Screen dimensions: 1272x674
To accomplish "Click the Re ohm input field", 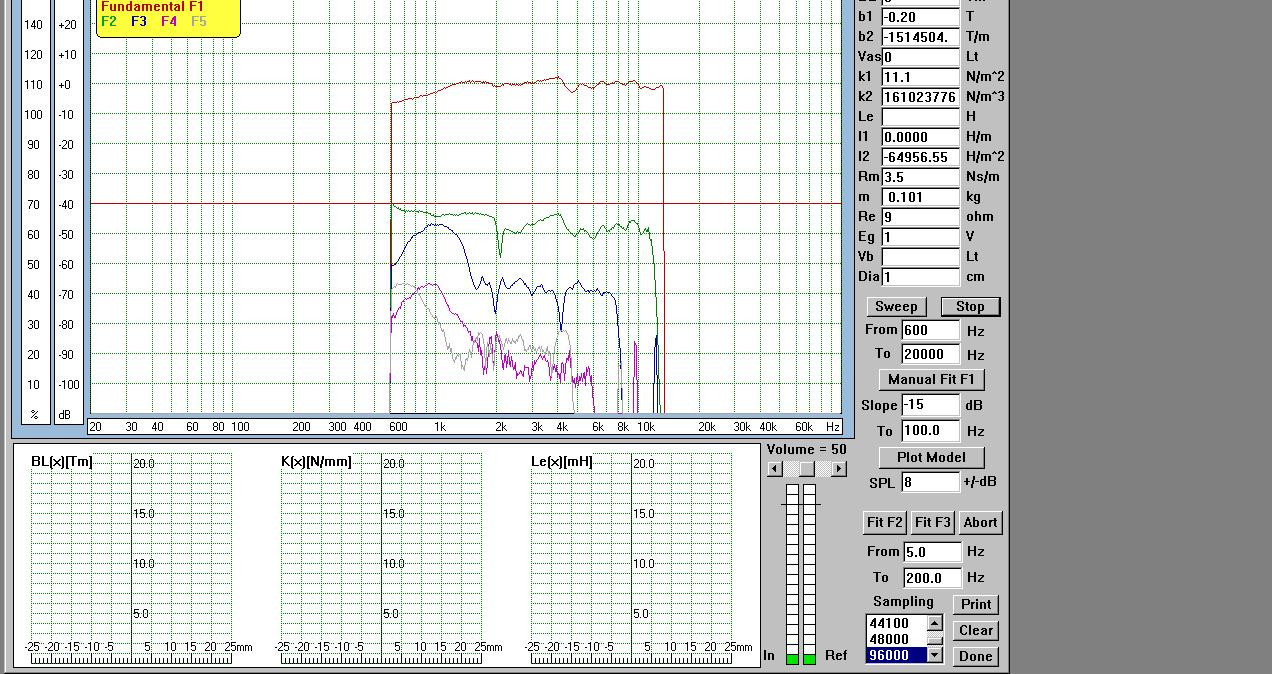I will (x=920, y=217).
